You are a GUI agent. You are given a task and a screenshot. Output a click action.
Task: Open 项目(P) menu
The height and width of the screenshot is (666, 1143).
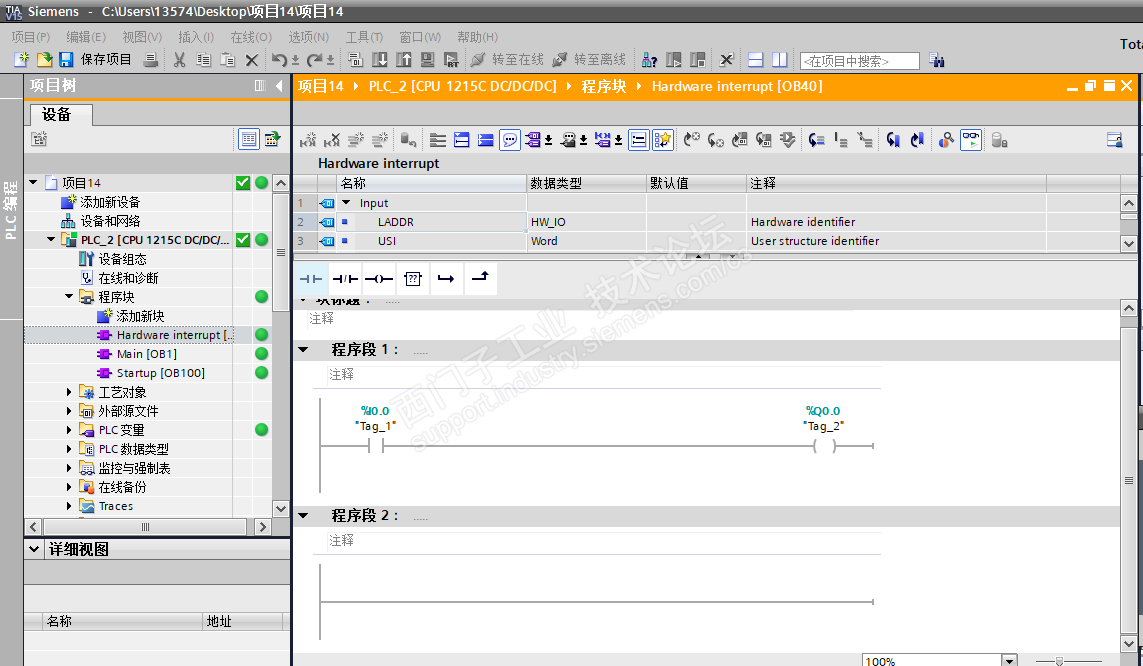click(x=31, y=36)
